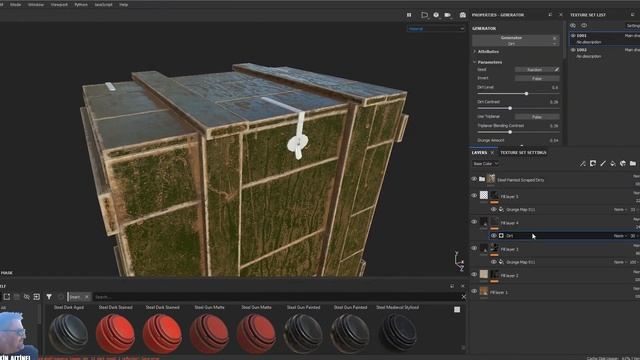Toggle visibility of Fill layer 5
Screen dimensions: 640x360
point(474,196)
